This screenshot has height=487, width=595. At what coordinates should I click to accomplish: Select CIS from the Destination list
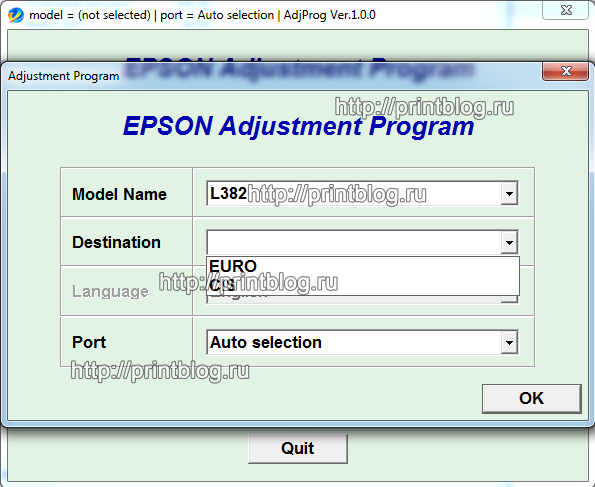(363, 285)
